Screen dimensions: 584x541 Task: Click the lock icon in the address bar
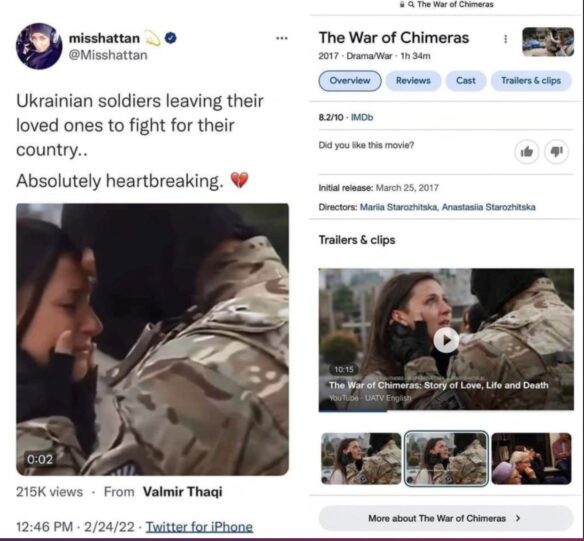coord(402,4)
